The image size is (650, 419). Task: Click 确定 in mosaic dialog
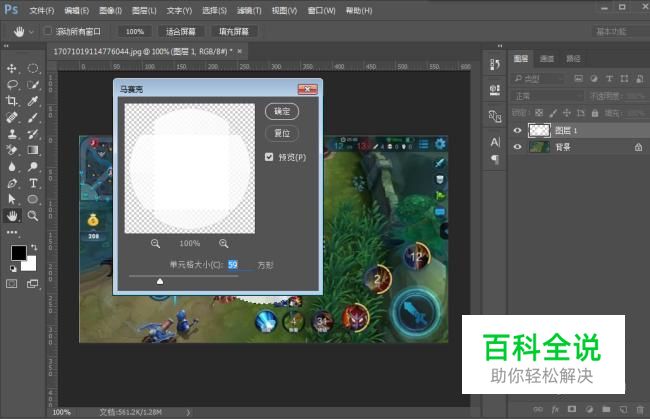(x=282, y=111)
